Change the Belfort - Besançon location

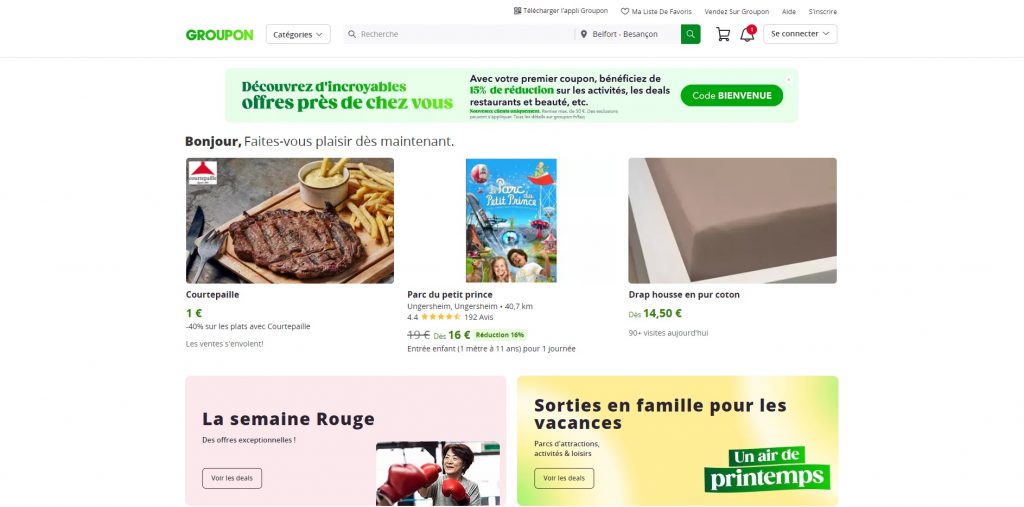tap(626, 34)
